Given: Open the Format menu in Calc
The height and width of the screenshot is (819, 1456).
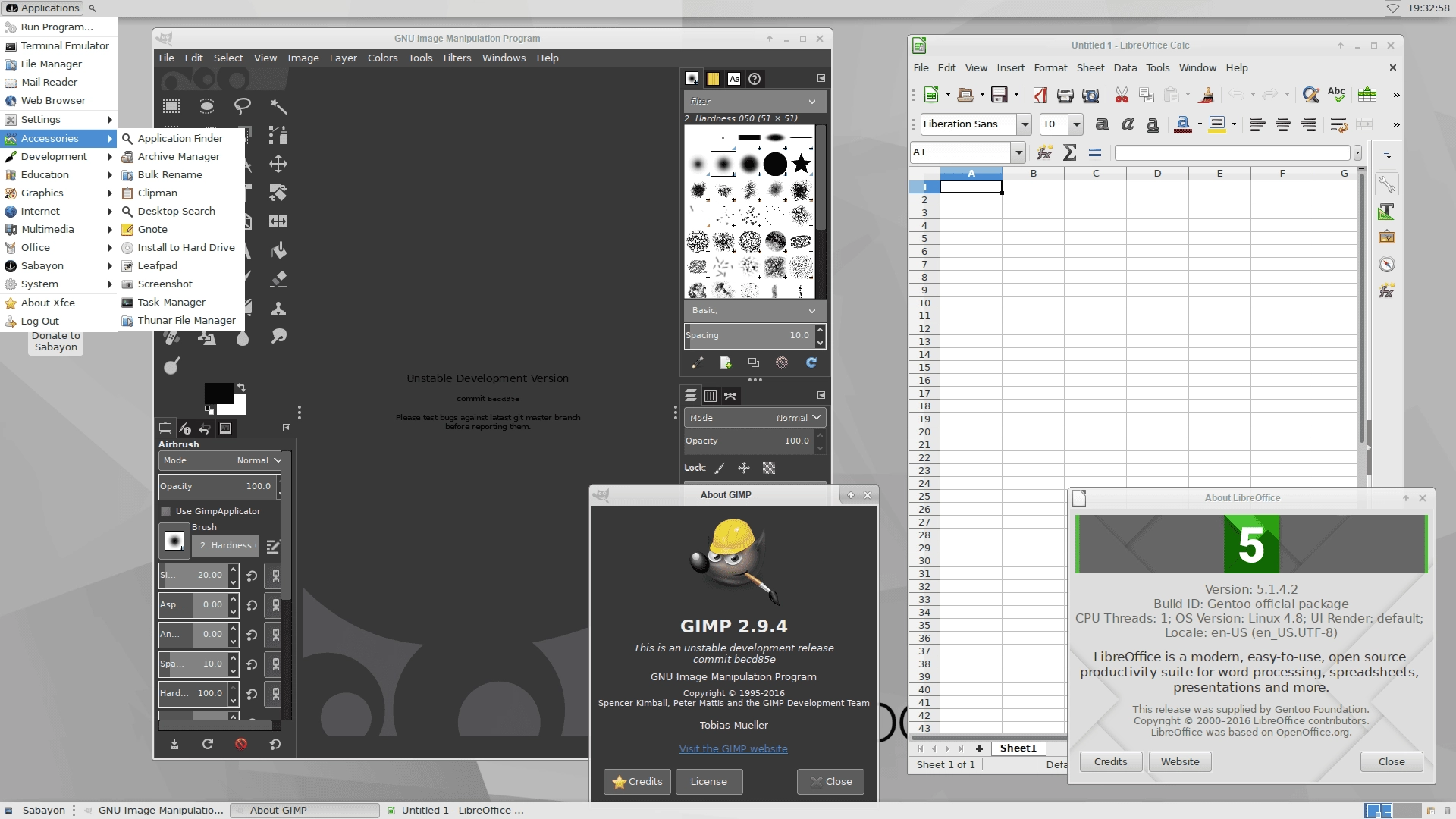Looking at the screenshot, I should pos(1050,67).
